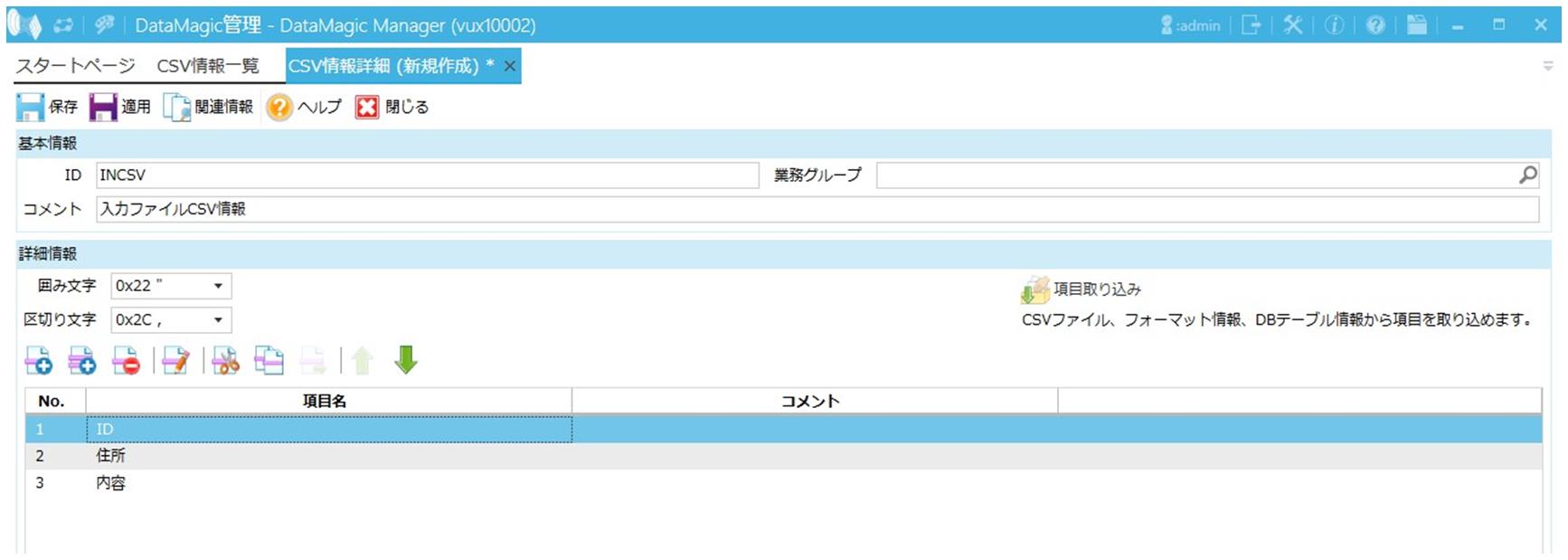Click the greyed-out paste item icon
This screenshot has height=560, width=1568.
[313, 360]
